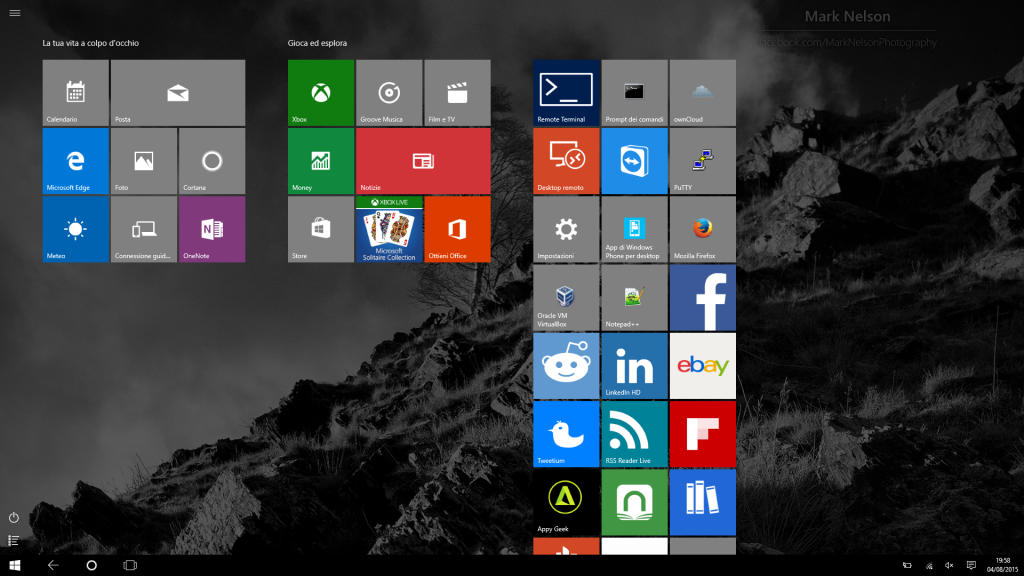Viewport: 1024px width, 576px height.
Task: Open the Connessione guidata tile
Action: tap(144, 229)
